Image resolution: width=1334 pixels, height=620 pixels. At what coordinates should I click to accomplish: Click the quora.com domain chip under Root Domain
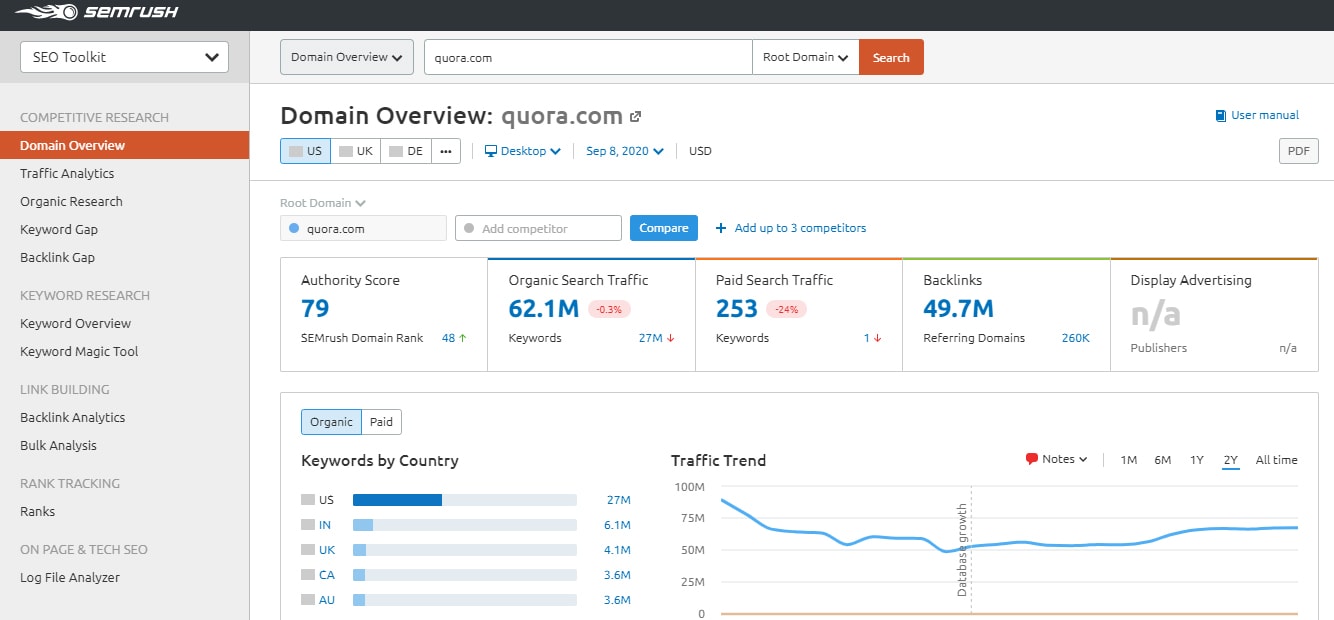pyautogui.click(x=363, y=228)
